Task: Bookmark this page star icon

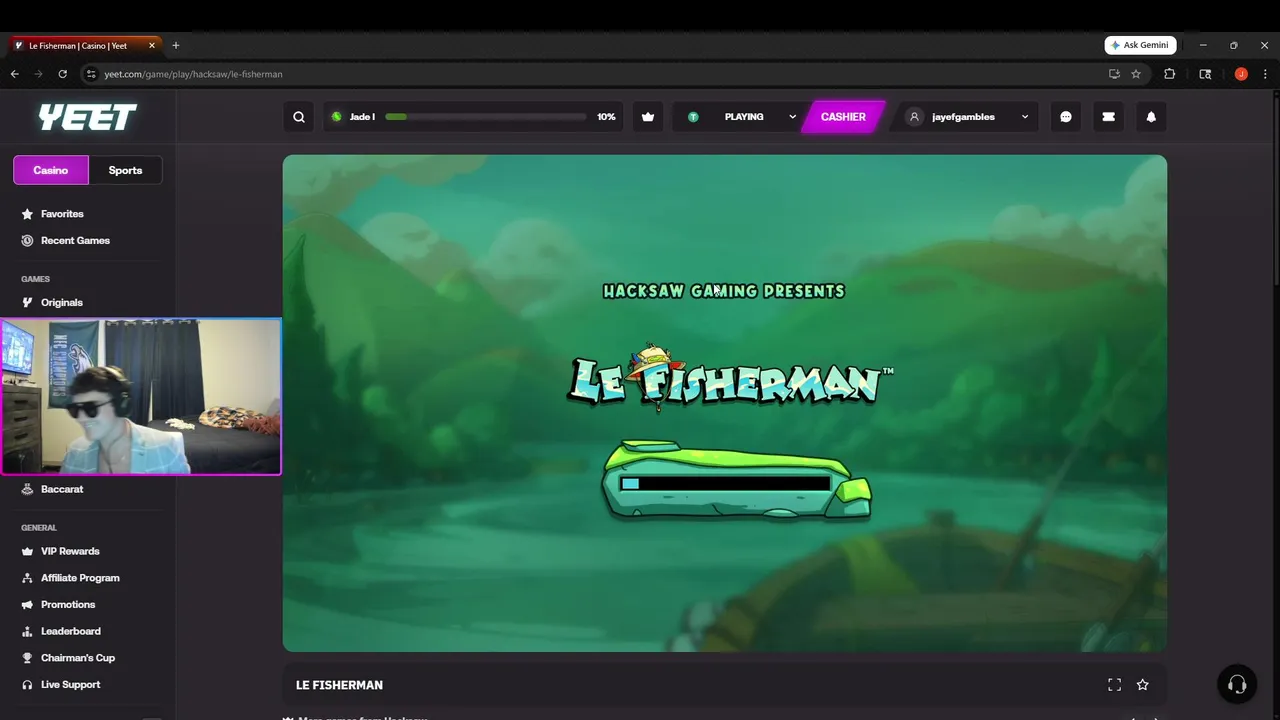Action: tap(1136, 74)
